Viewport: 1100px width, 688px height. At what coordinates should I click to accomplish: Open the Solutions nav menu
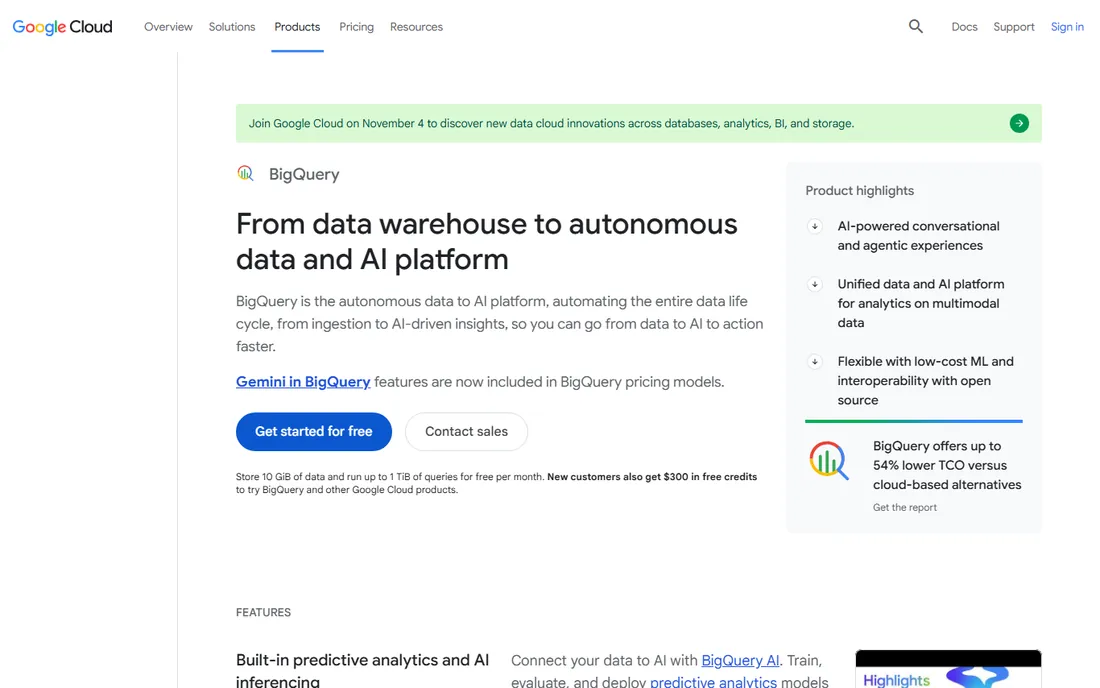click(232, 27)
